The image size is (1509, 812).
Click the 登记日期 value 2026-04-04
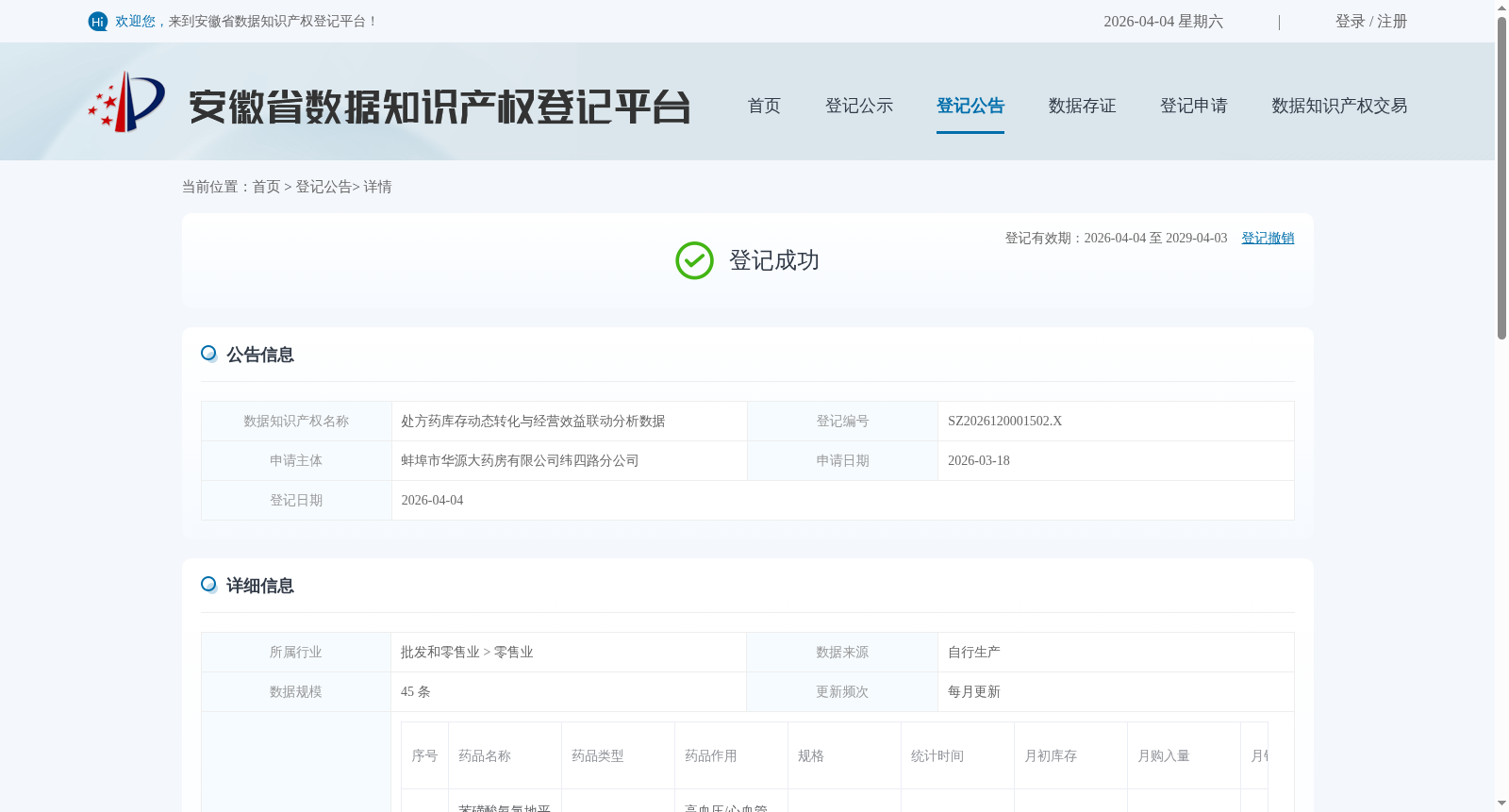(432, 501)
